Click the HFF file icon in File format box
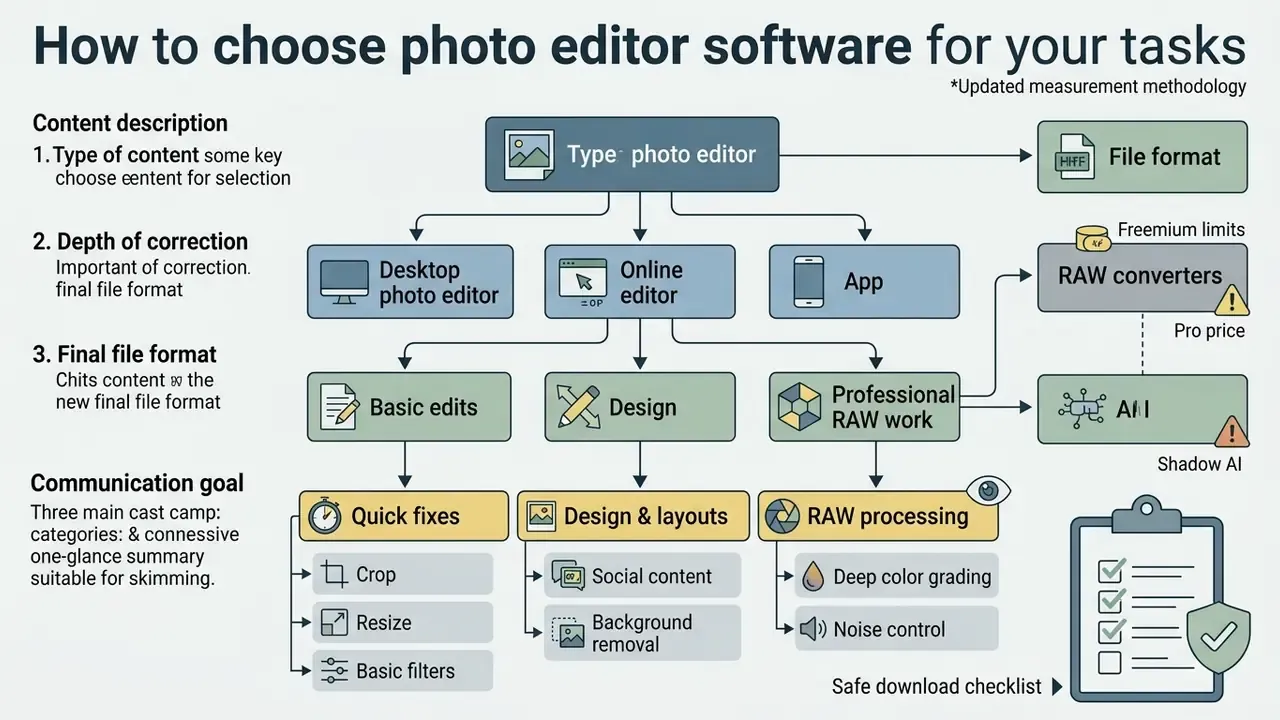1280x720 pixels. (1075, 157)
